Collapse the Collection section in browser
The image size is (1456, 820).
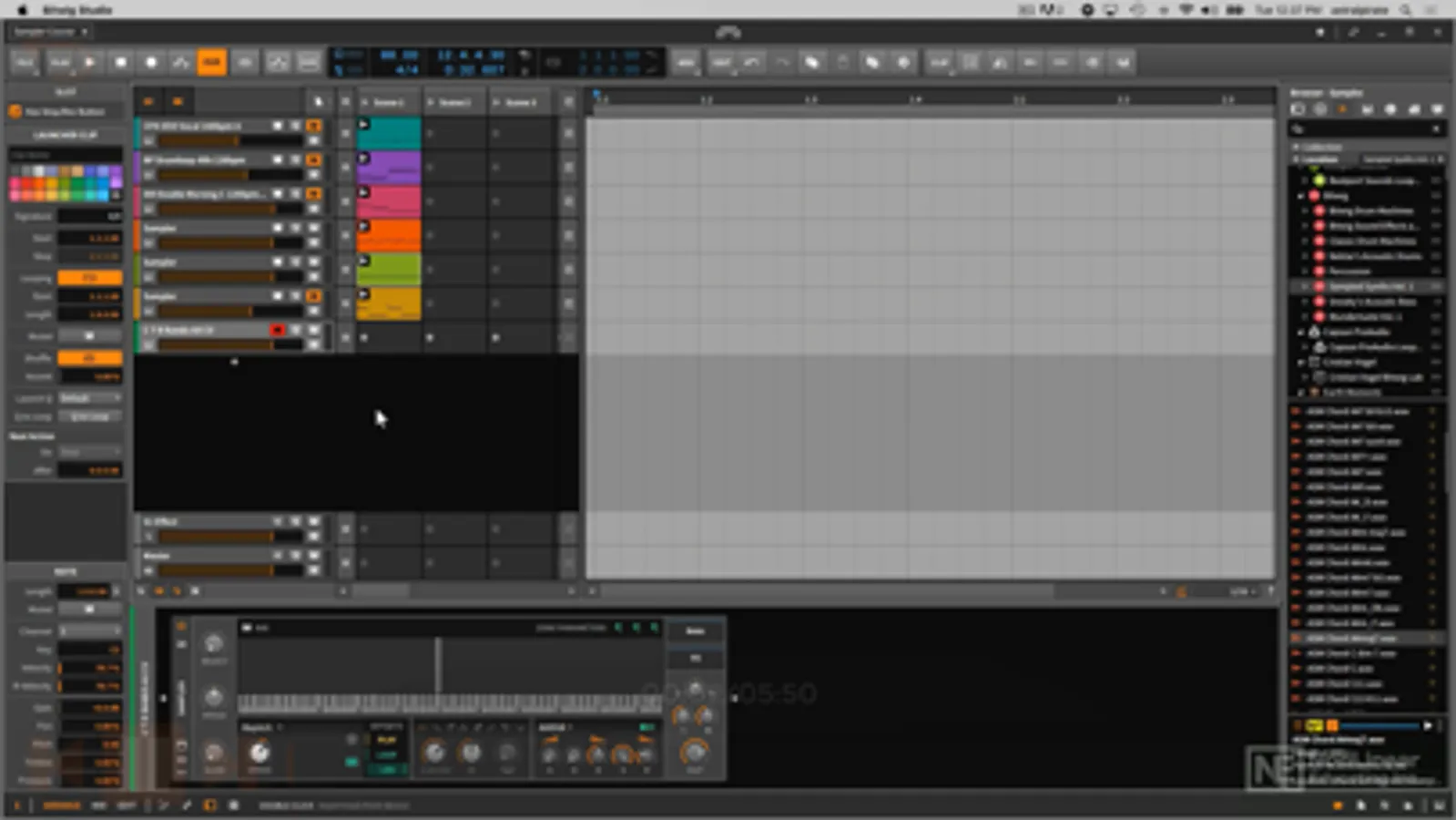[x=1296, y=147]
